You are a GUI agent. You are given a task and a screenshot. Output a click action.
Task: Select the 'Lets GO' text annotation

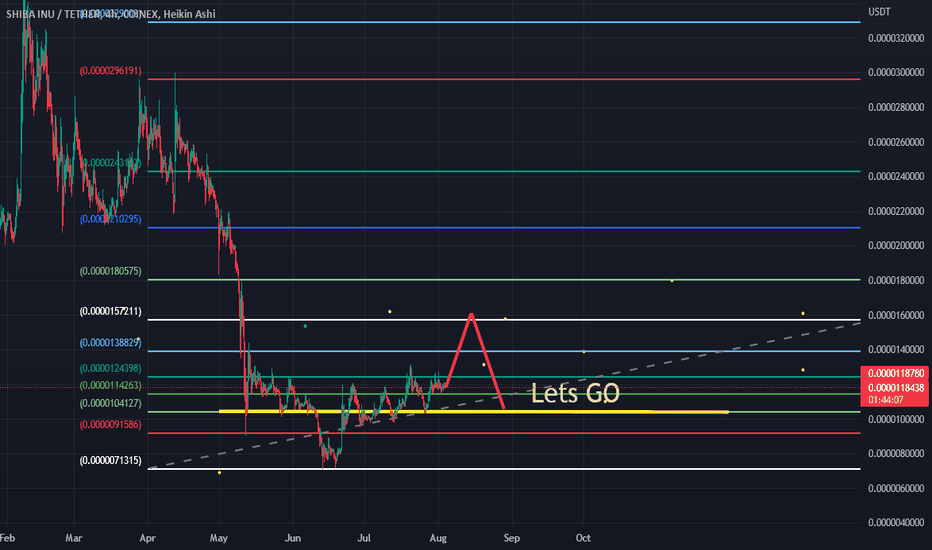pyautogui.click(x=575, y=393)
